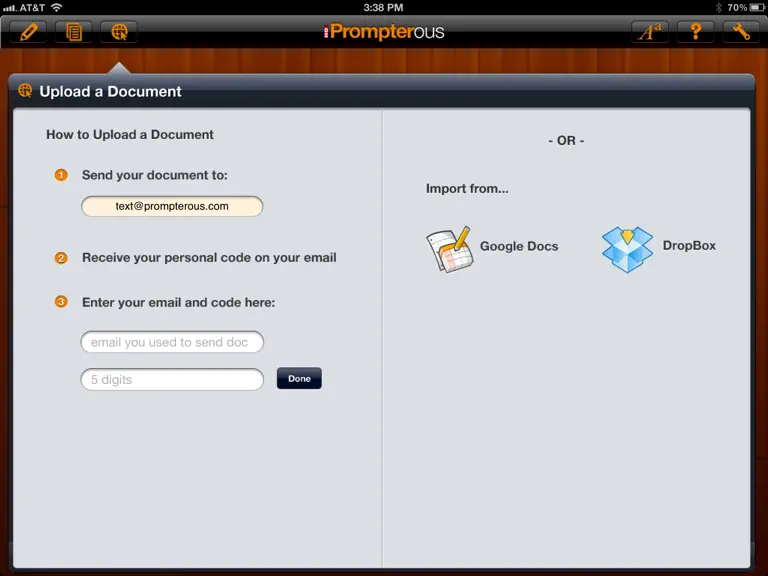The image size is (768, 576).
Task: Tap the DropBox box icon
Action: [x=627, y=249]
